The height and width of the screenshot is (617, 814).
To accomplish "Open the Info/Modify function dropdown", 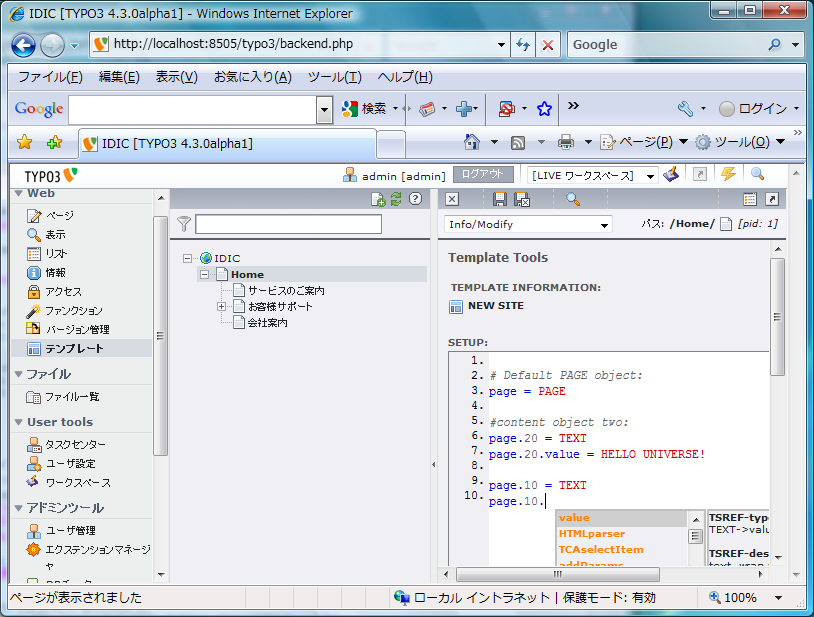I will pos(528,225).
